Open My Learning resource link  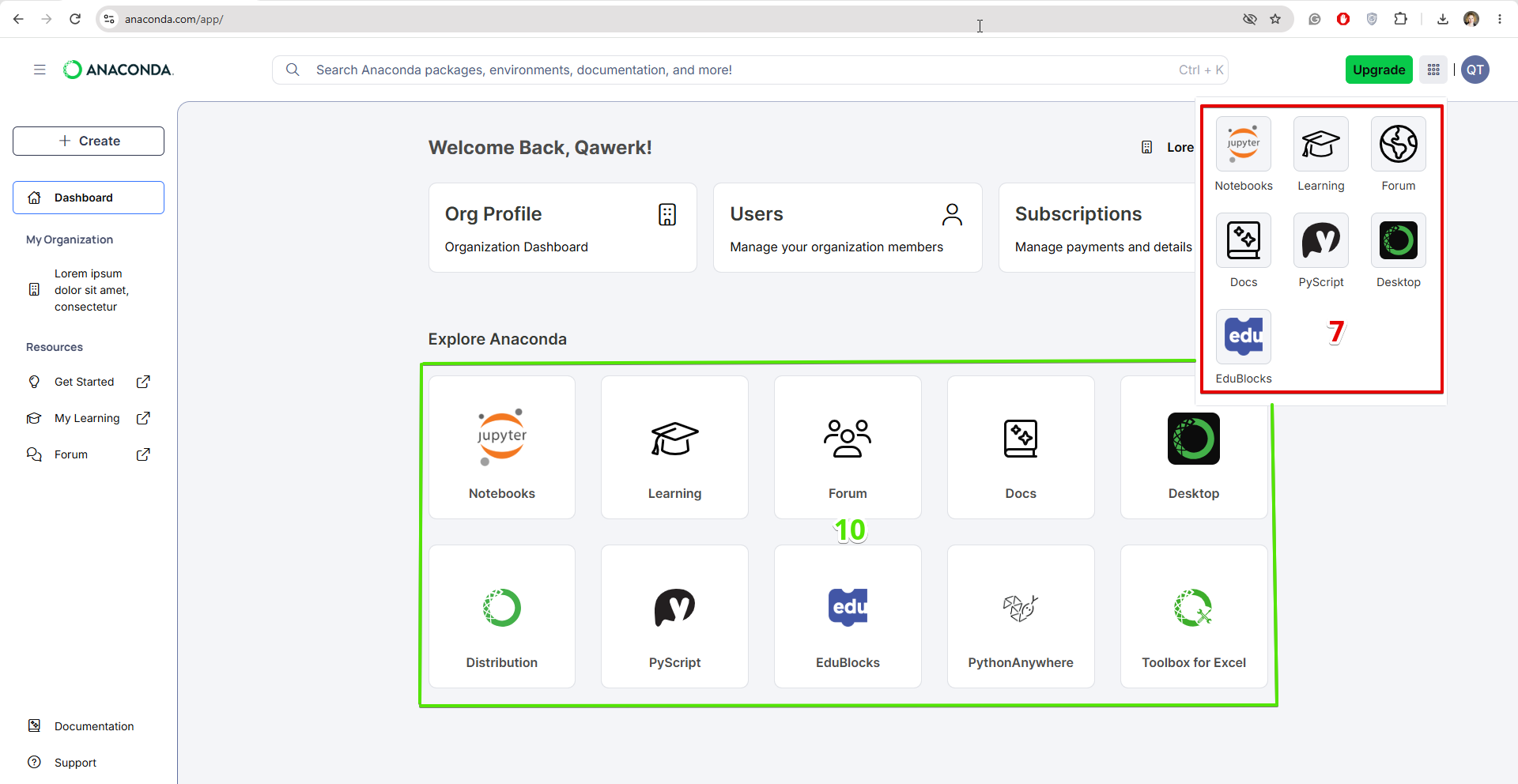89,418
